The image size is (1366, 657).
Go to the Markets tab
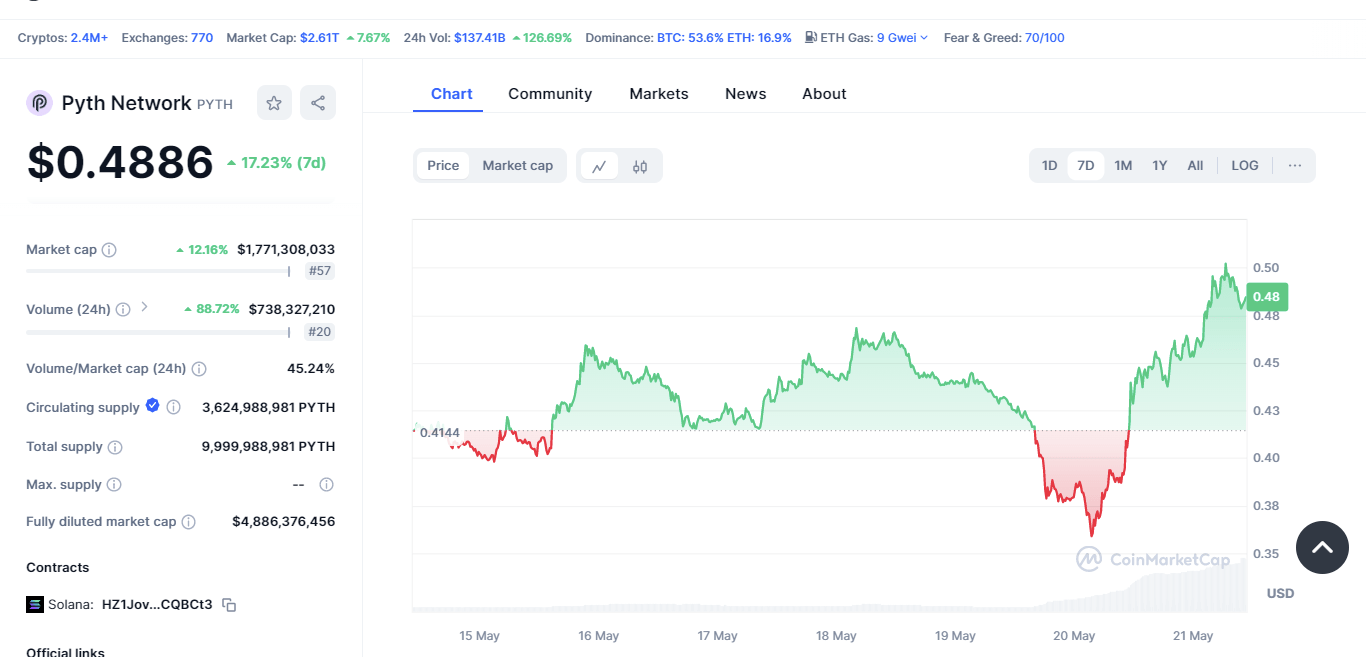[659, 94]
